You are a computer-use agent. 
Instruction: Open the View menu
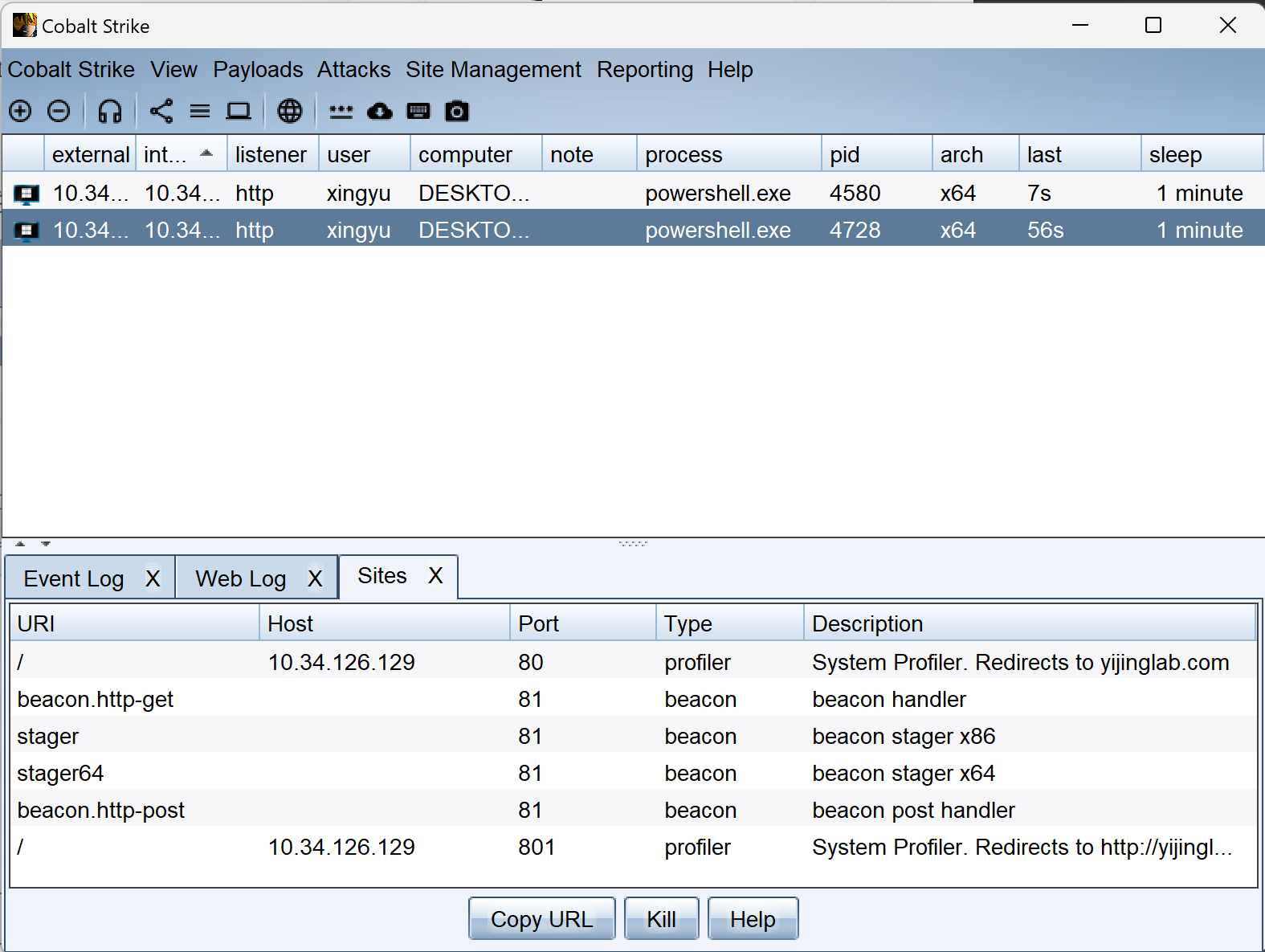(x=173, y=70)
